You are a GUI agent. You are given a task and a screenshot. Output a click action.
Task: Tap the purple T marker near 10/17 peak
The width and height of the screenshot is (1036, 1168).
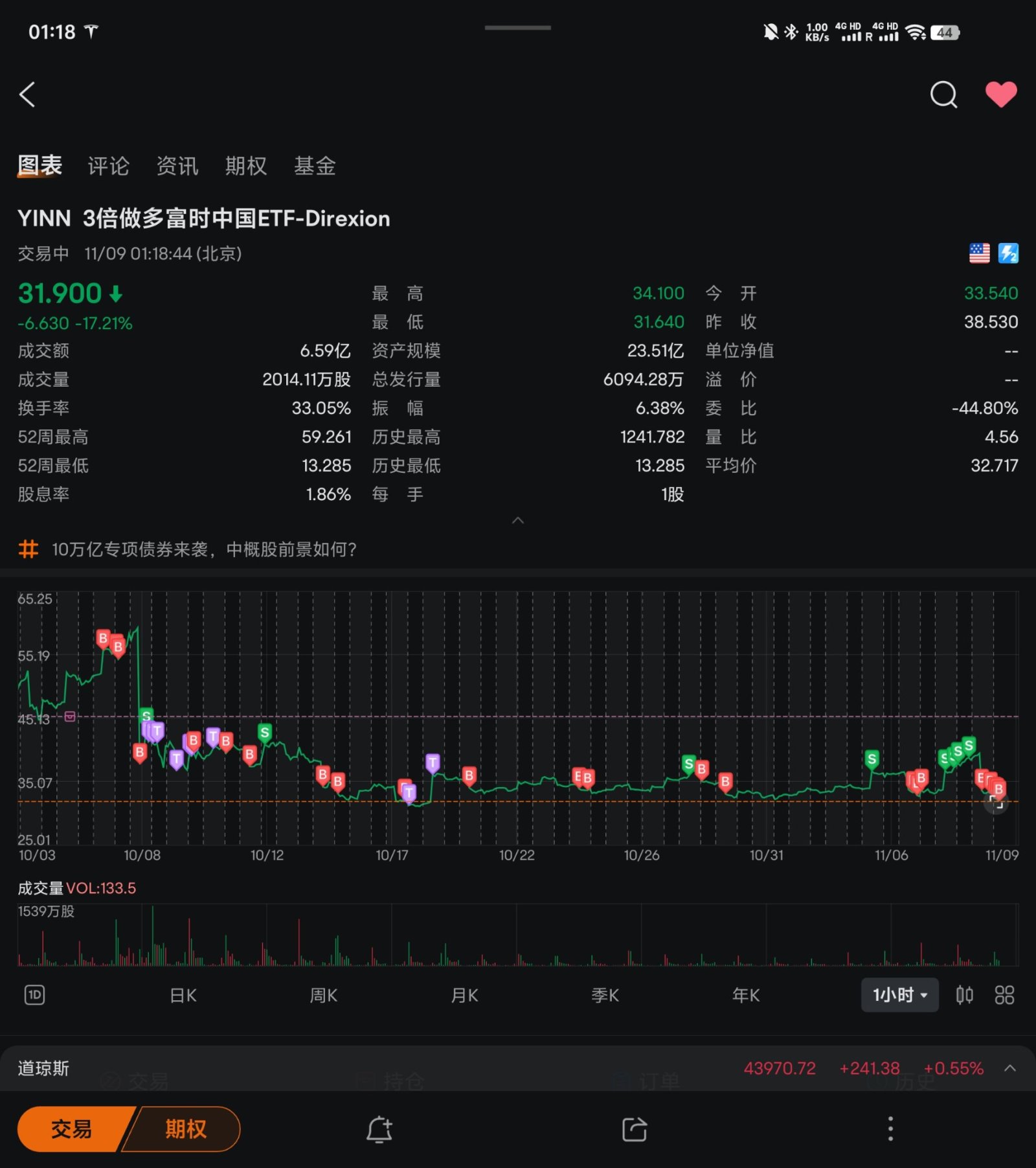[433, 764]
